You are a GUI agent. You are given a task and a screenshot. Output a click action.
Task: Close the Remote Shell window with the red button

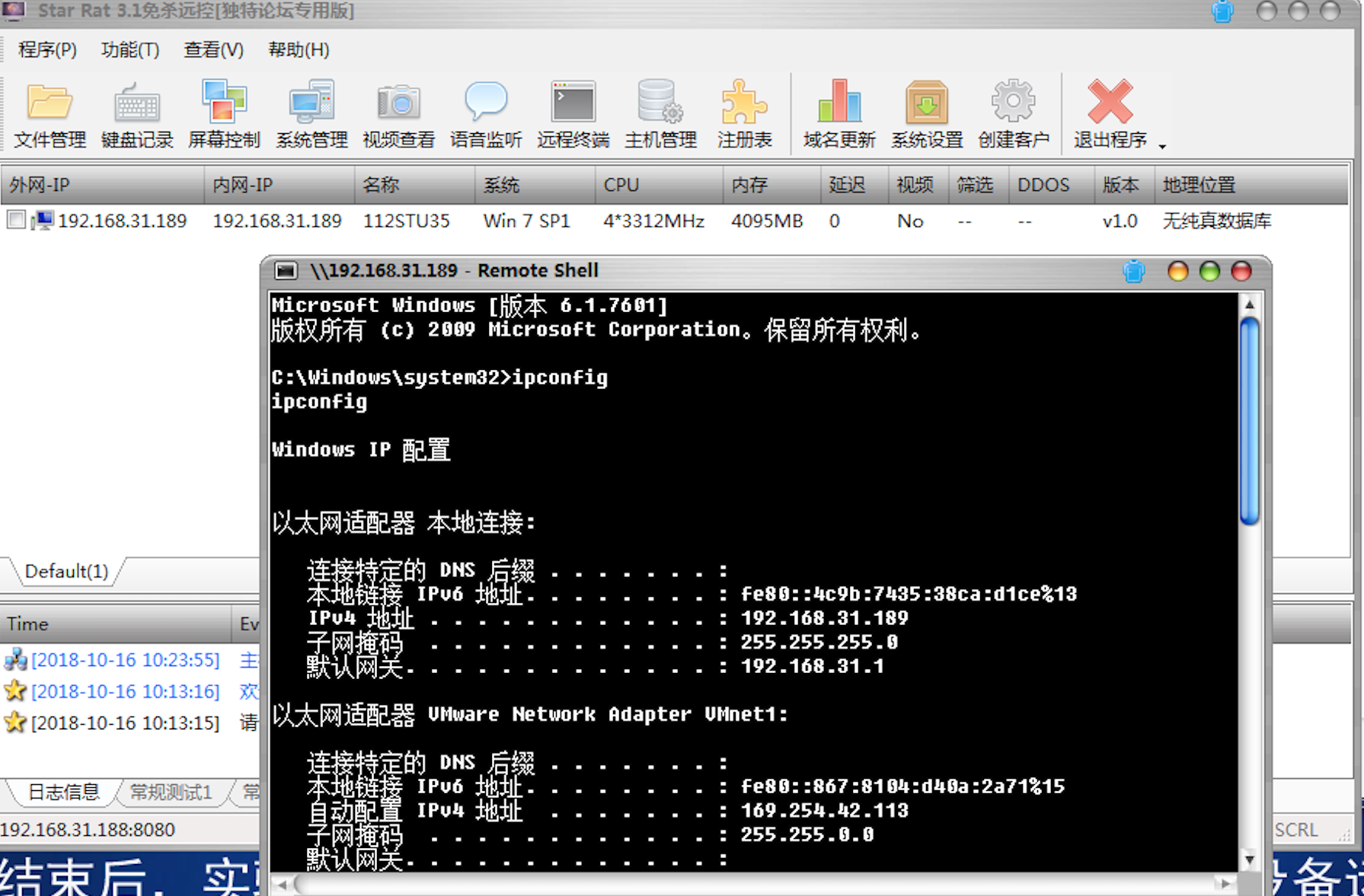pyautogui.click(x=1241, y=271)
